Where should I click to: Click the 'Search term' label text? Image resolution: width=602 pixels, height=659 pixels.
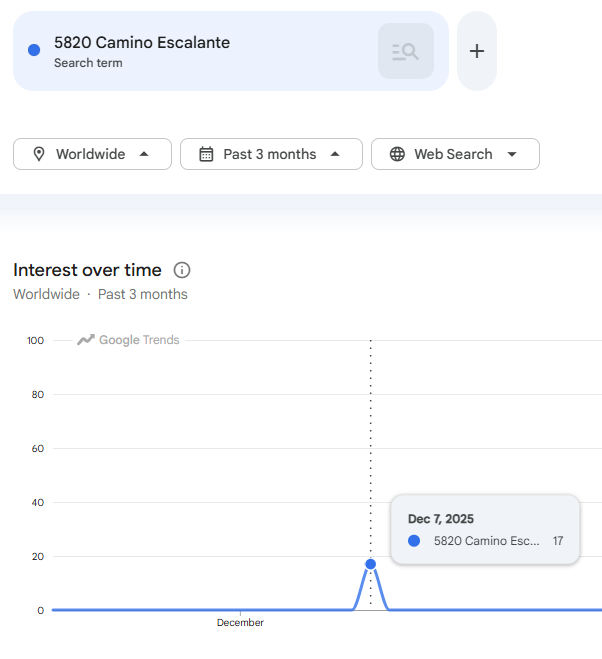tap(88, 63)
